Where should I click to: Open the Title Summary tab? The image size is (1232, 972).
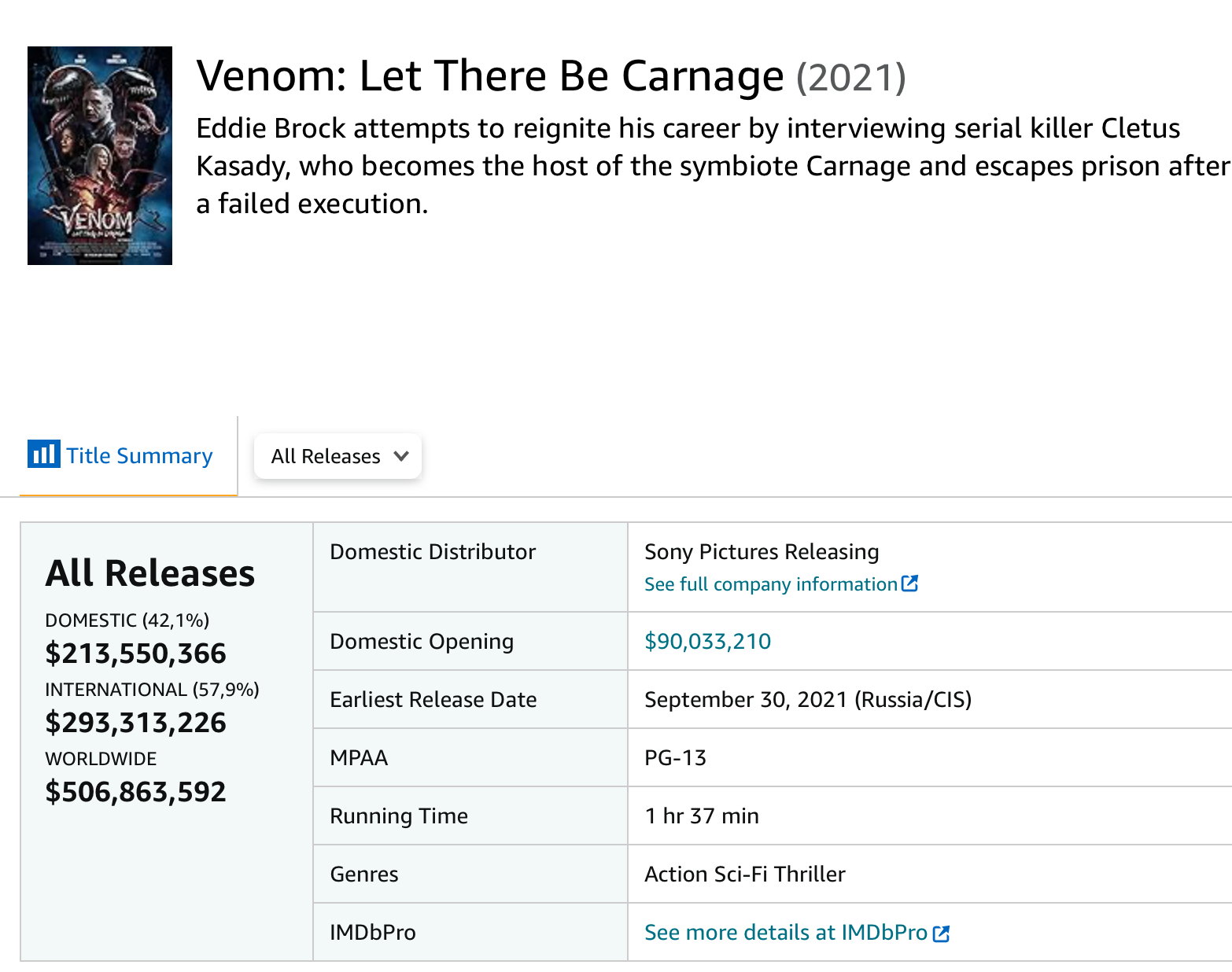(x=120, y=455)
